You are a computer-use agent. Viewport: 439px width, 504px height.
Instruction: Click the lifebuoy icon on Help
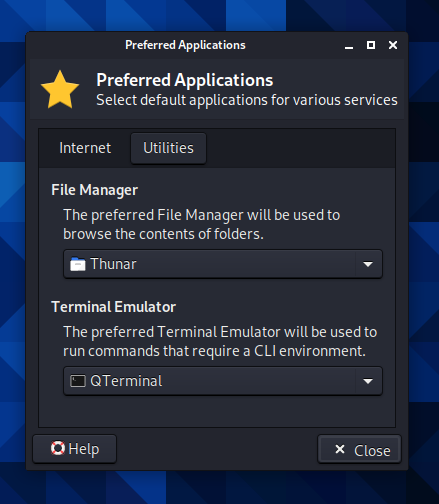pos(58,448)
